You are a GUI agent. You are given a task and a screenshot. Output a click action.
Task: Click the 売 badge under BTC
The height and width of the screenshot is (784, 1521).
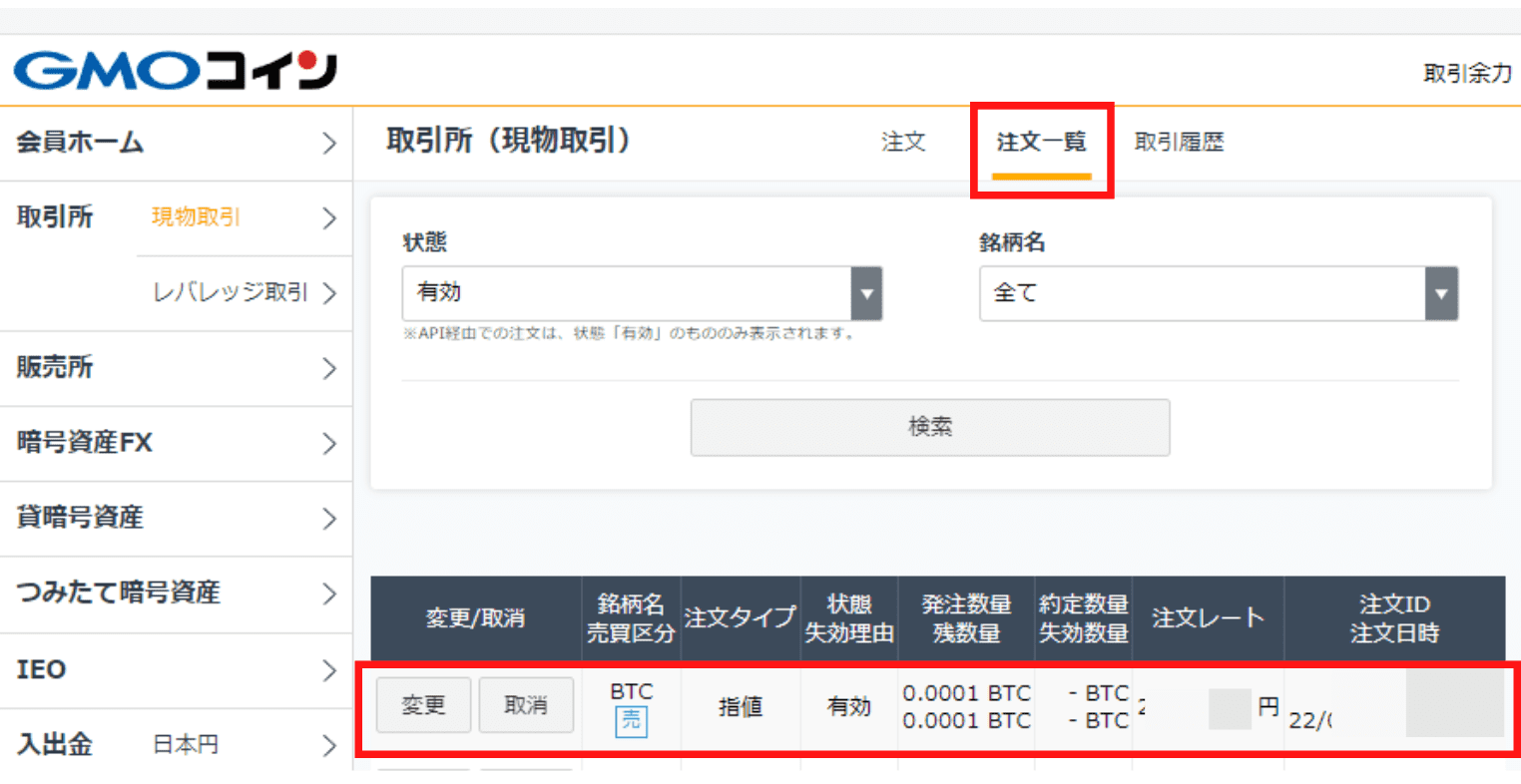(x=631, y=720)
